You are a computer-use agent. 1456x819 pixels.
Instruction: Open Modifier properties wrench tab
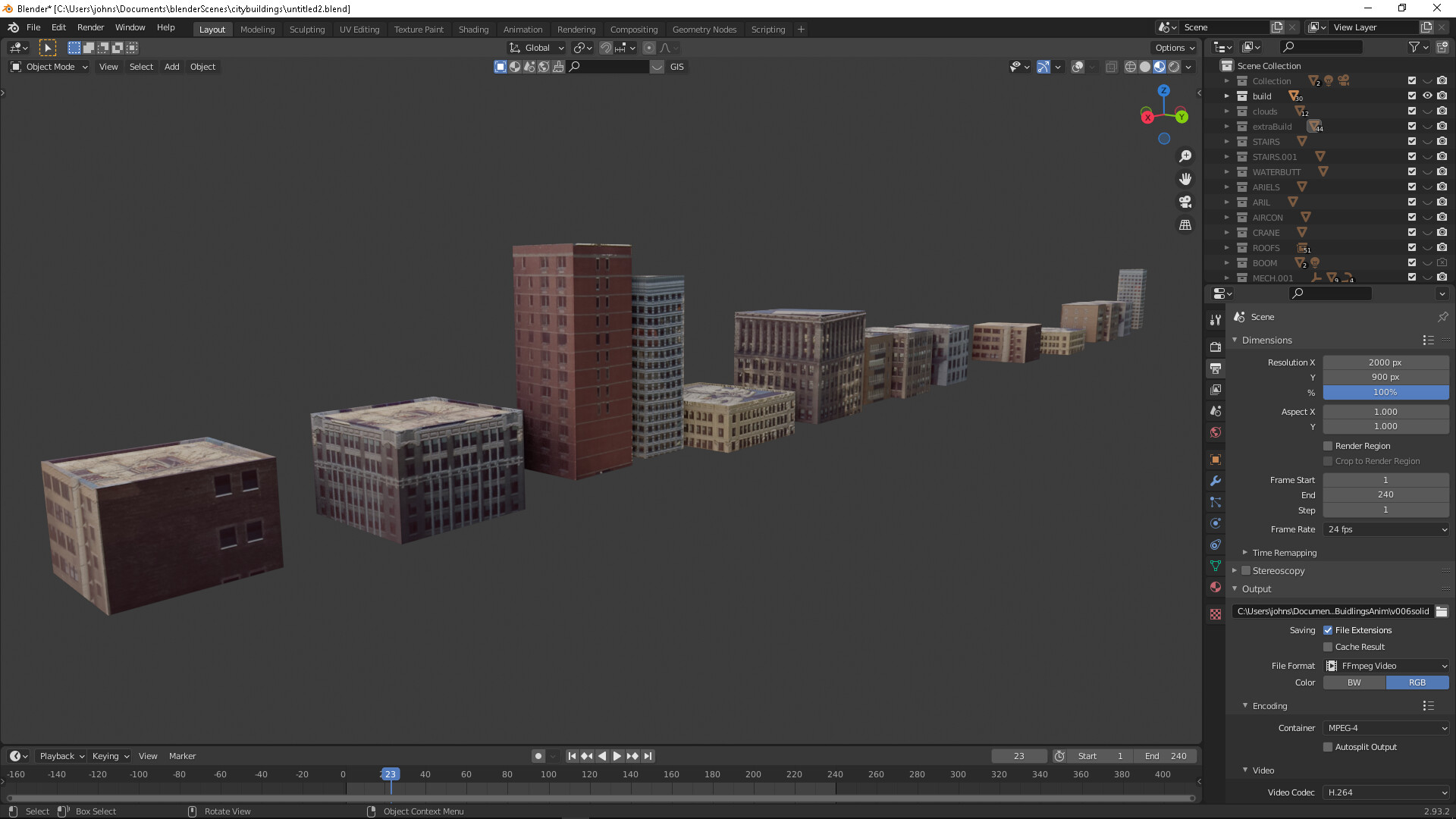[x=1216, y=481]
